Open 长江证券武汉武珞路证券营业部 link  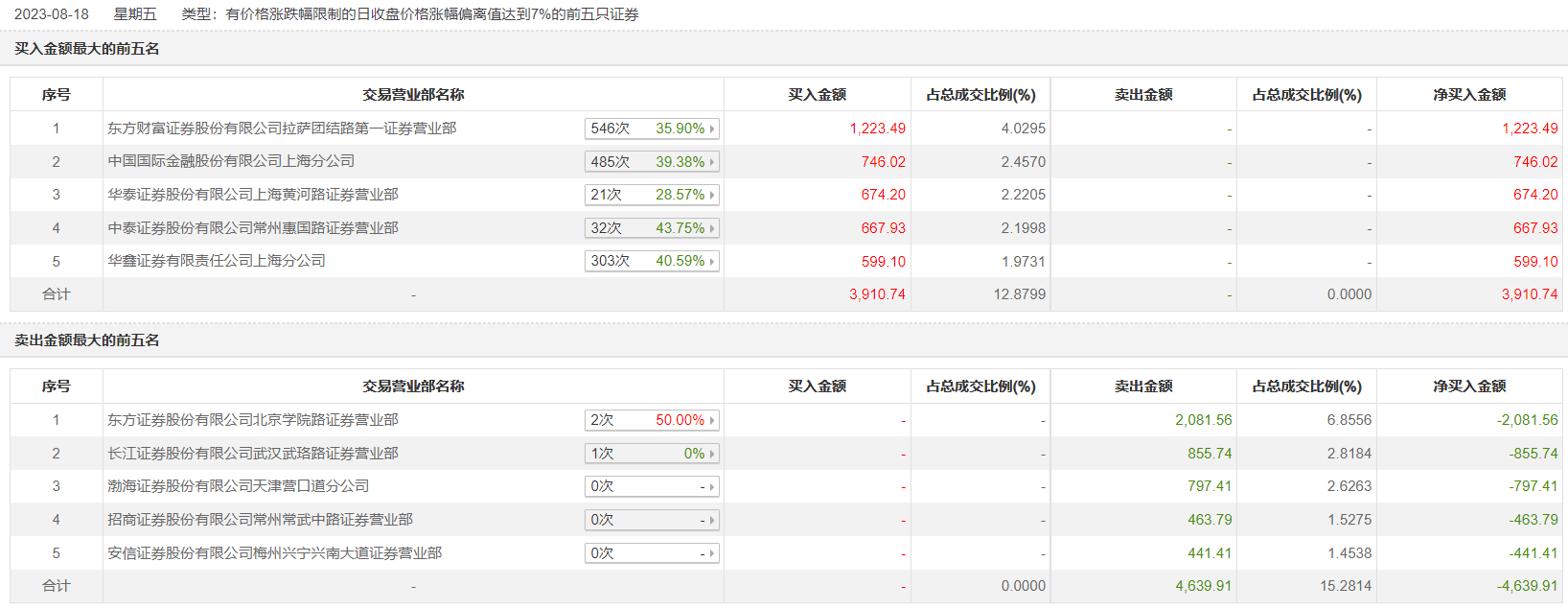click(x=253, y=454)
